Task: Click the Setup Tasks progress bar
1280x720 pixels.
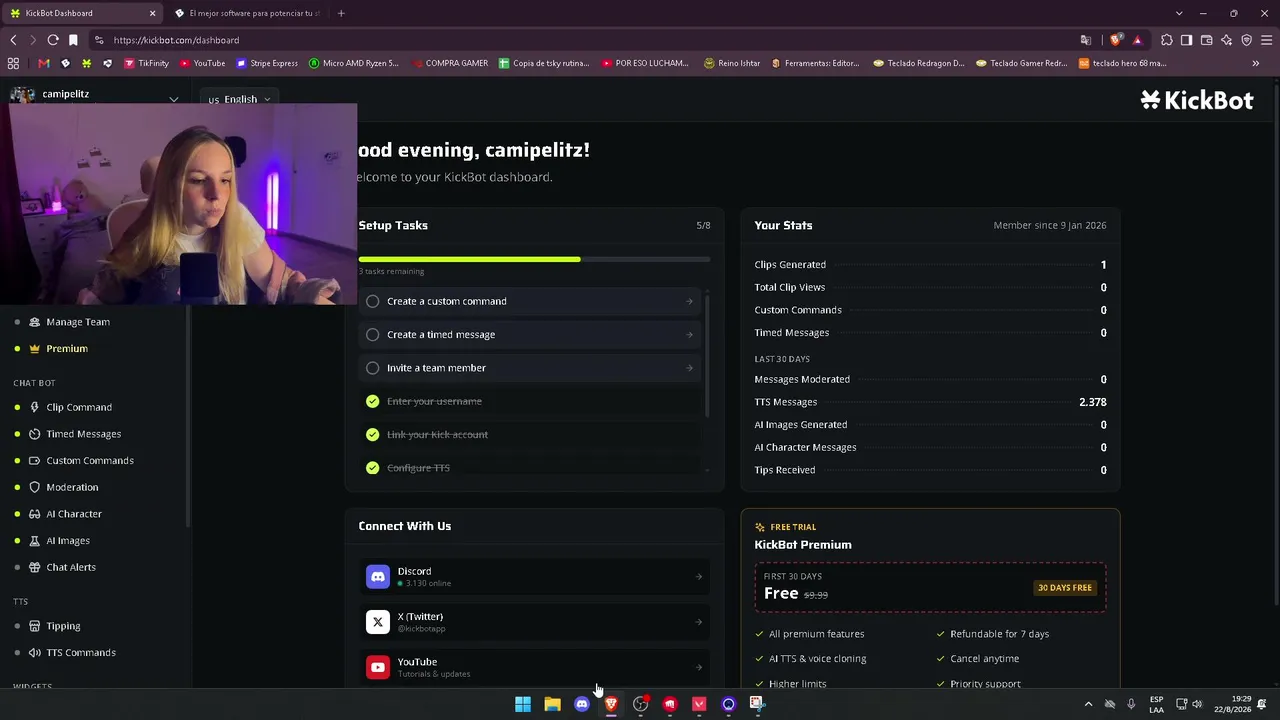Action: [x=534, y=260]
